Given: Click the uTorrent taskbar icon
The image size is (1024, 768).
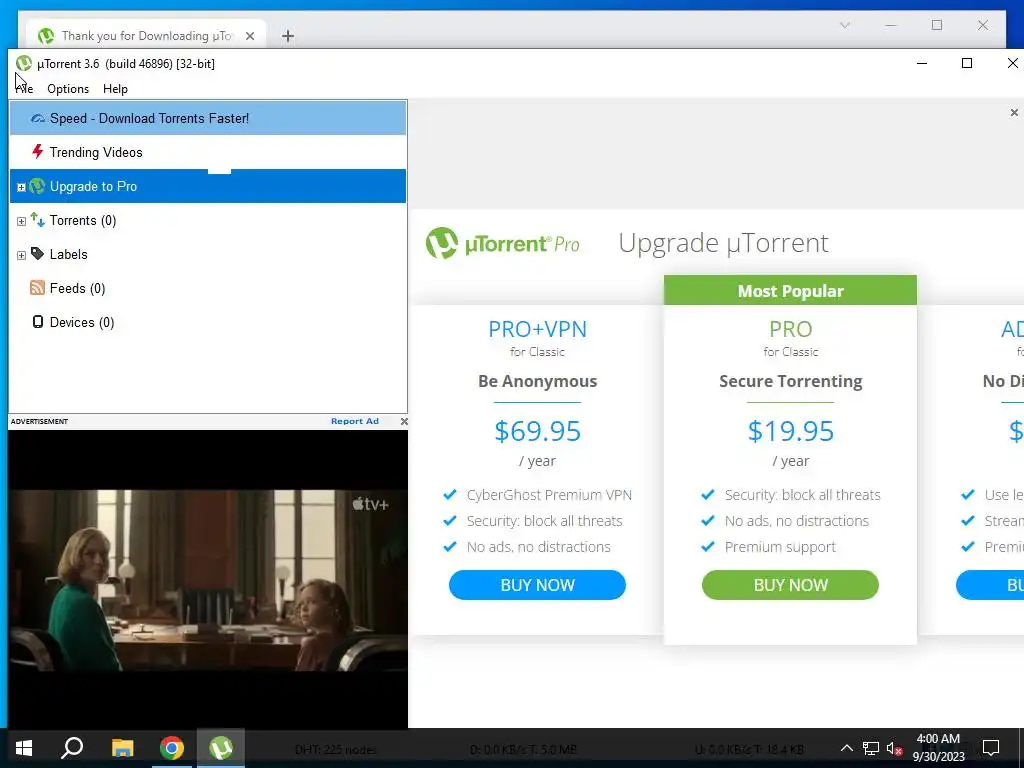Looking at the screenshot, I should tap(221, 748).
